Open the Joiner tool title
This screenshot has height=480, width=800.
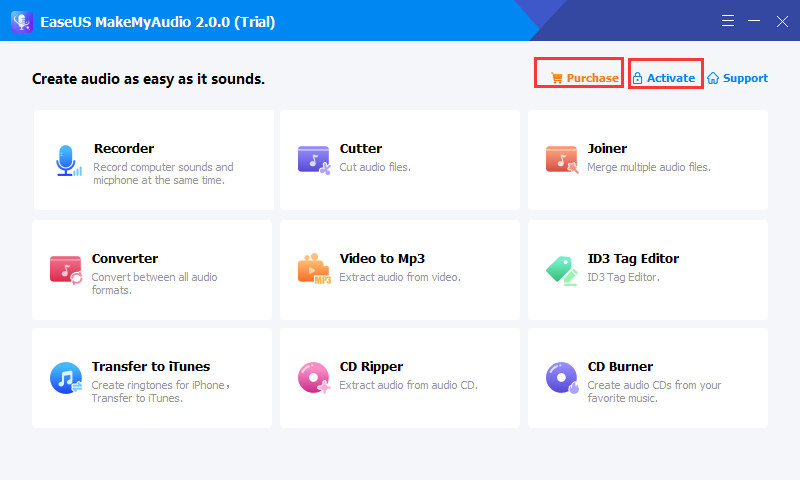click(607, 148)
